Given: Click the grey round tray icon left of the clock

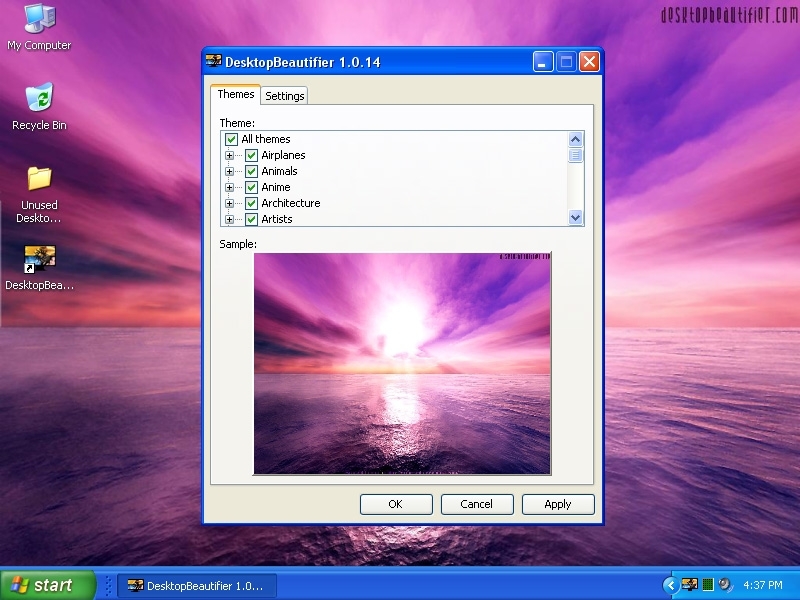Looking at the screenshot, I should [724, 585].
